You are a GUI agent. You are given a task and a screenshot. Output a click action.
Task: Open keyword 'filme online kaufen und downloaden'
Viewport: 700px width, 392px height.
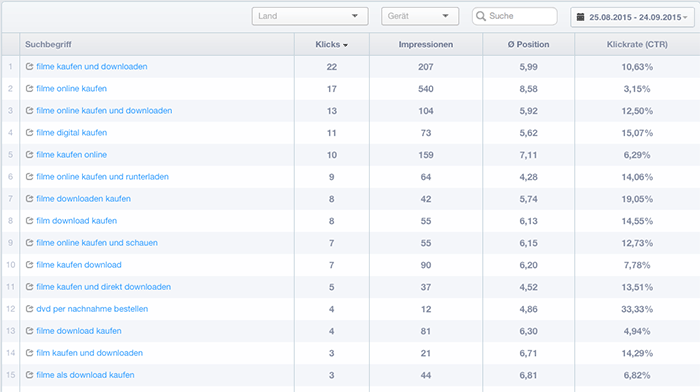pyautogui.click(x=104, y=110)
